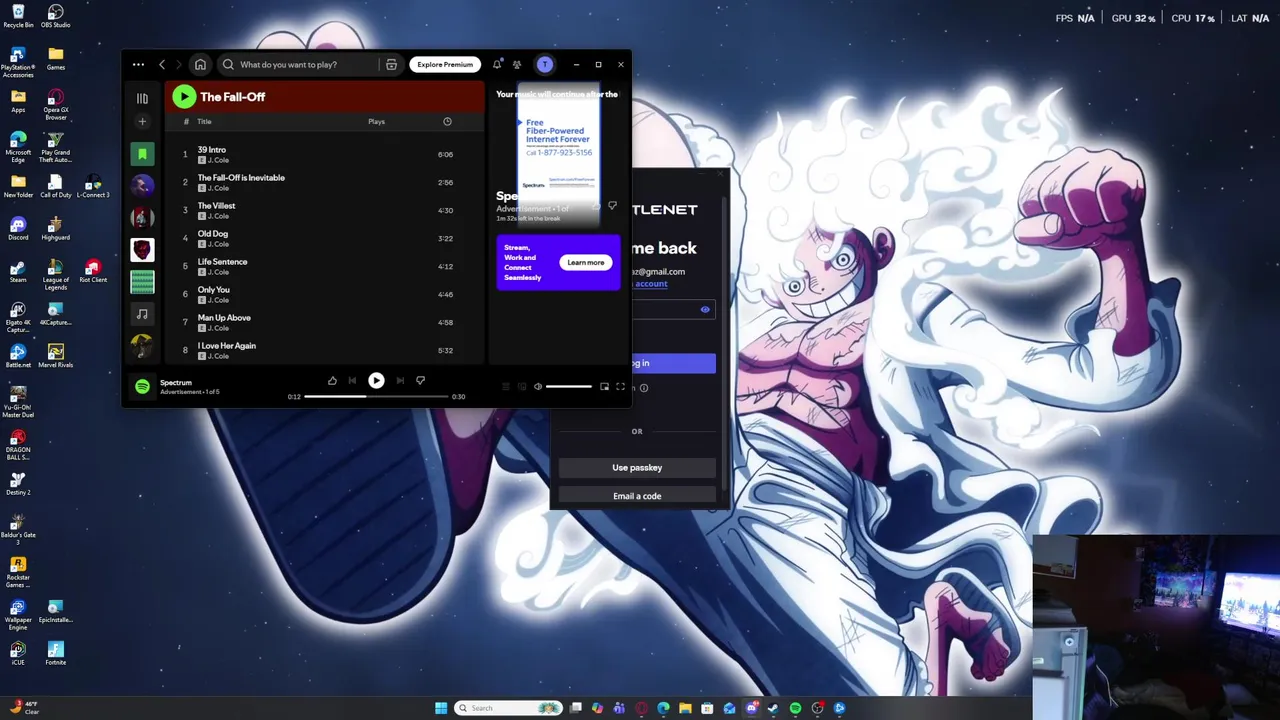Open the Friend Activity icon
The height and width of the screenshot is (720, 1280).
point(517,64)
